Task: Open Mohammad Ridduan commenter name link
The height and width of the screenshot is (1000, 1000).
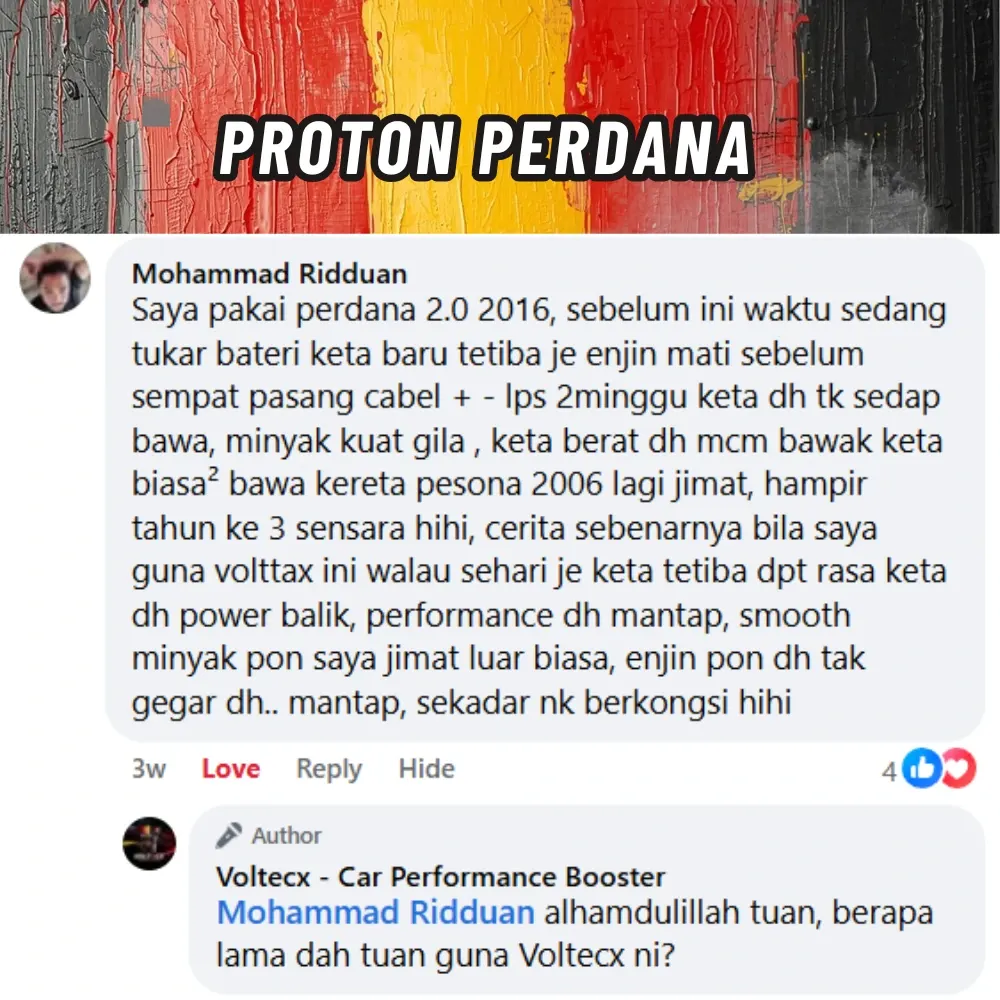Action: tap(269, 274)
